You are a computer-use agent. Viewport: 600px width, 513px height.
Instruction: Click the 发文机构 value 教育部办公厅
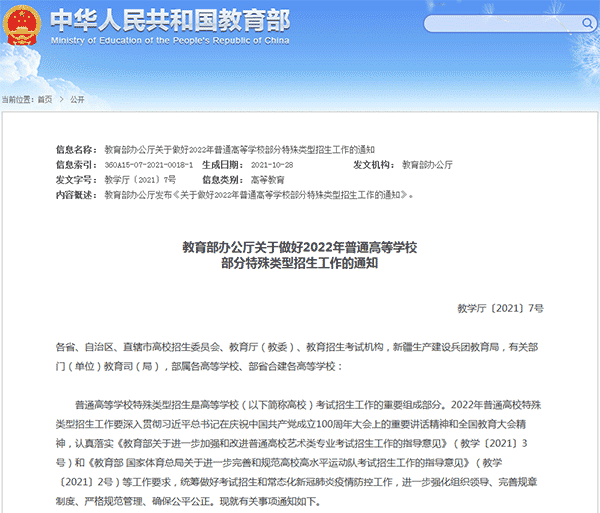coord(427,163)
